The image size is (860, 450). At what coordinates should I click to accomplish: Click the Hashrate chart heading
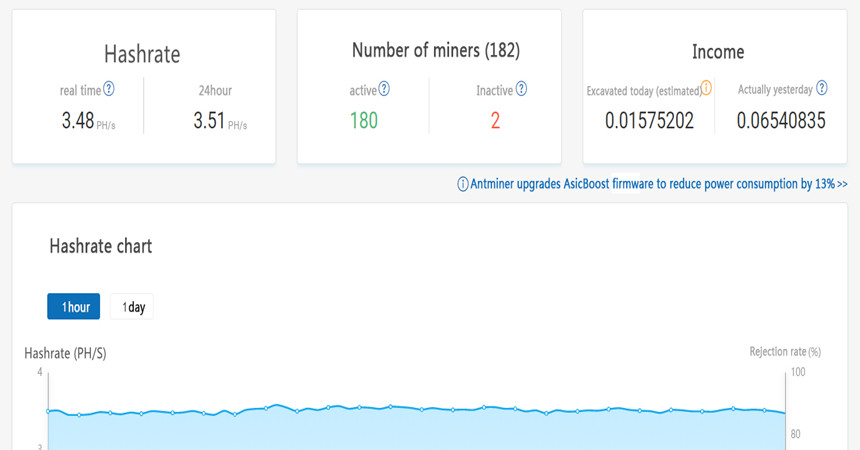click(x=100, y=245)
